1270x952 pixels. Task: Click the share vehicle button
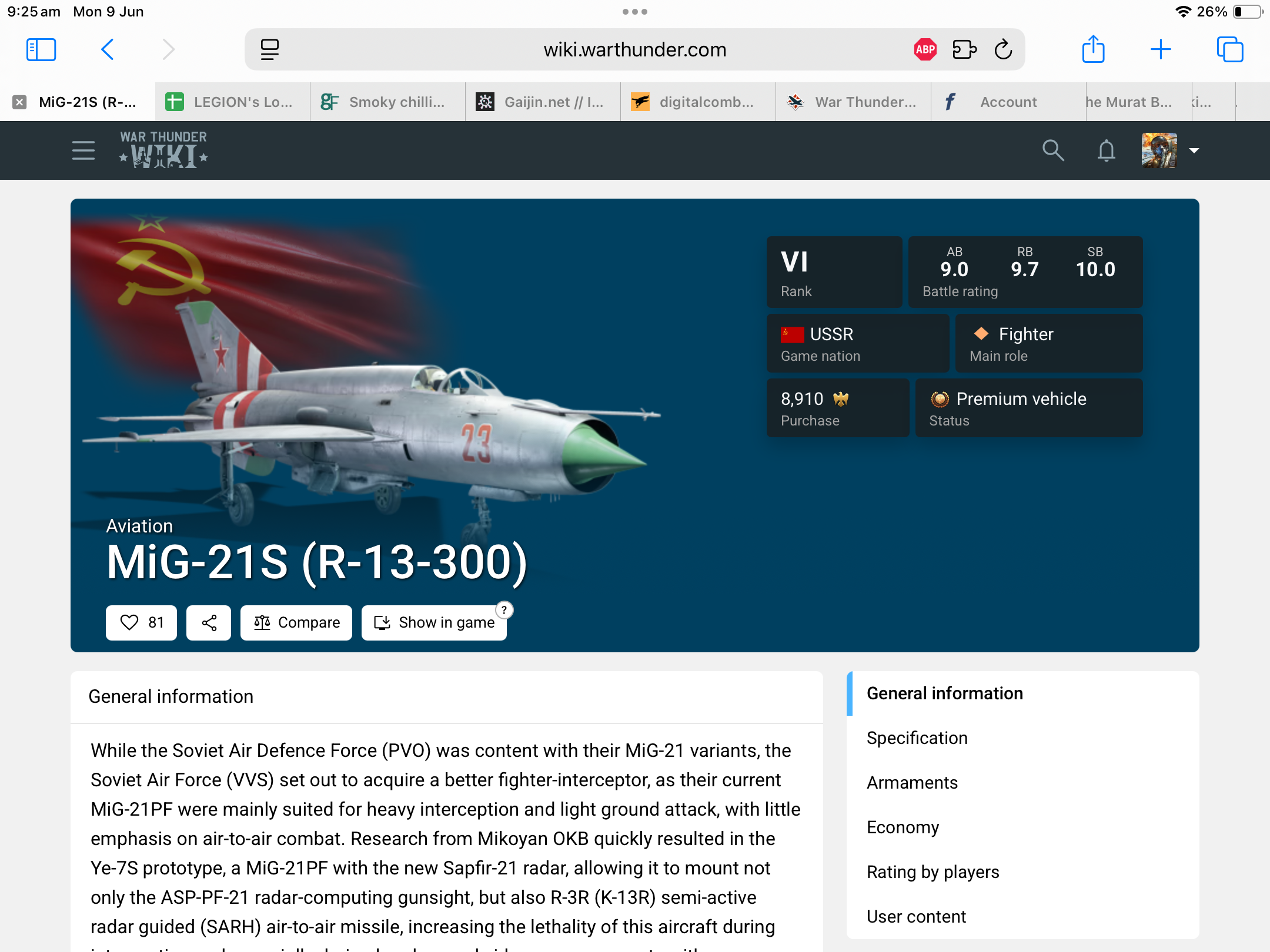[x=209, y=622]
